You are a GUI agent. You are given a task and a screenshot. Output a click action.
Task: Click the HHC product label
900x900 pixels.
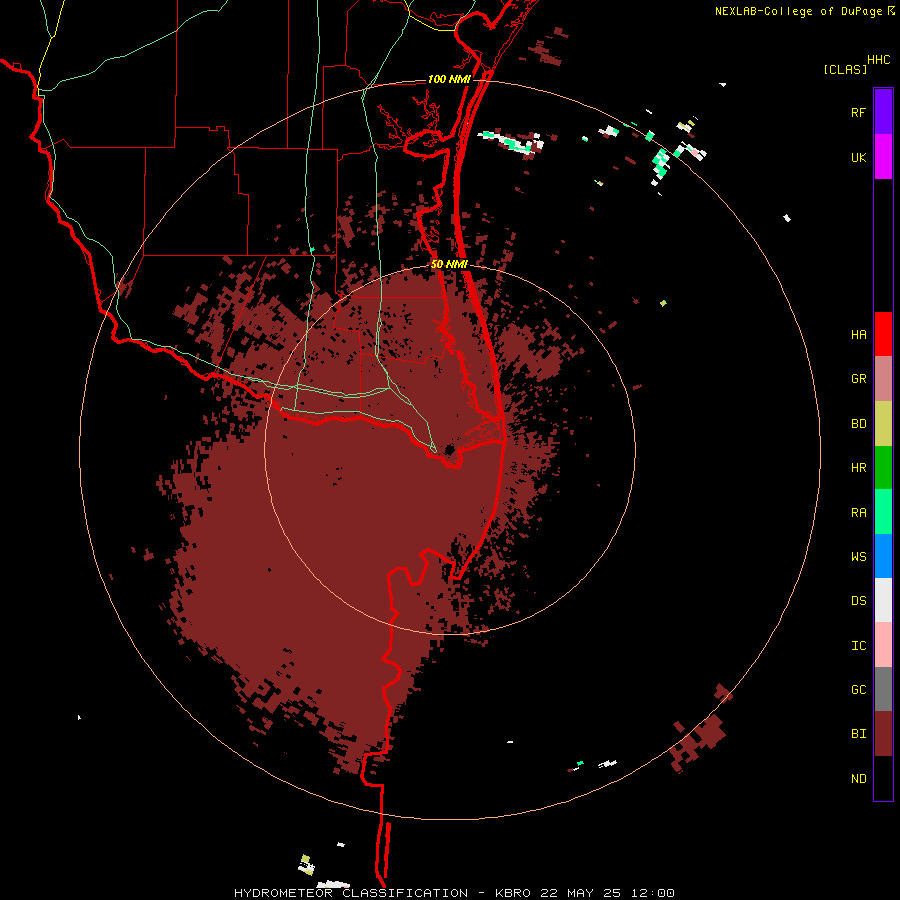(878, 60)
